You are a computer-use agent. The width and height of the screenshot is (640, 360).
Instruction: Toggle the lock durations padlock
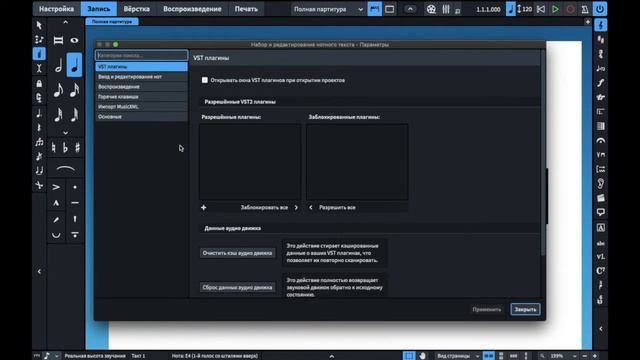pos(39,83)
